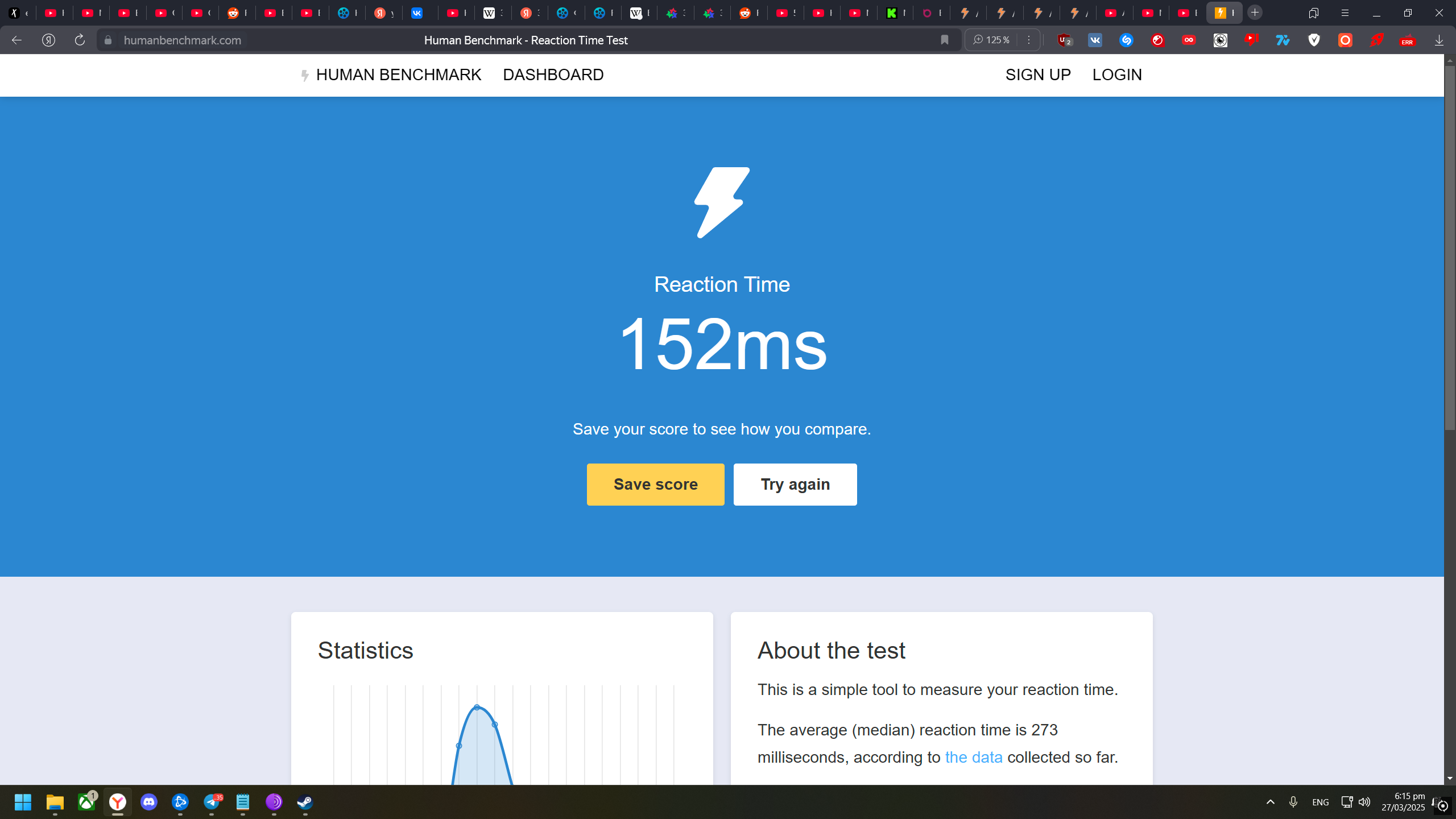Click the page vertical scrollbar thumb
Viewport: 1456px width, 819px height.
point(1450,247)
